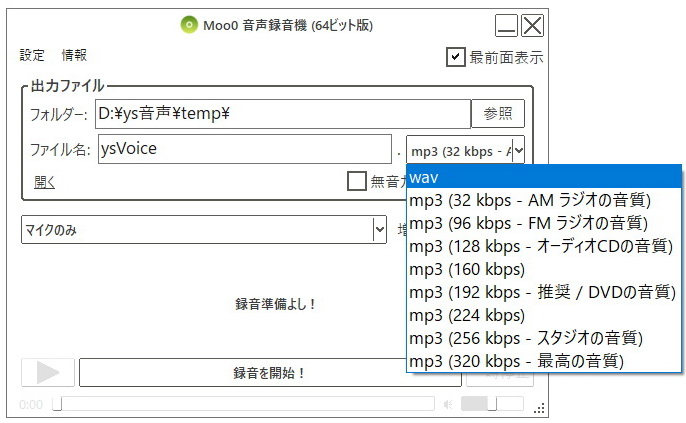Click the フォルダー path input field
The image size is (686, 423).
coord(283,114)
